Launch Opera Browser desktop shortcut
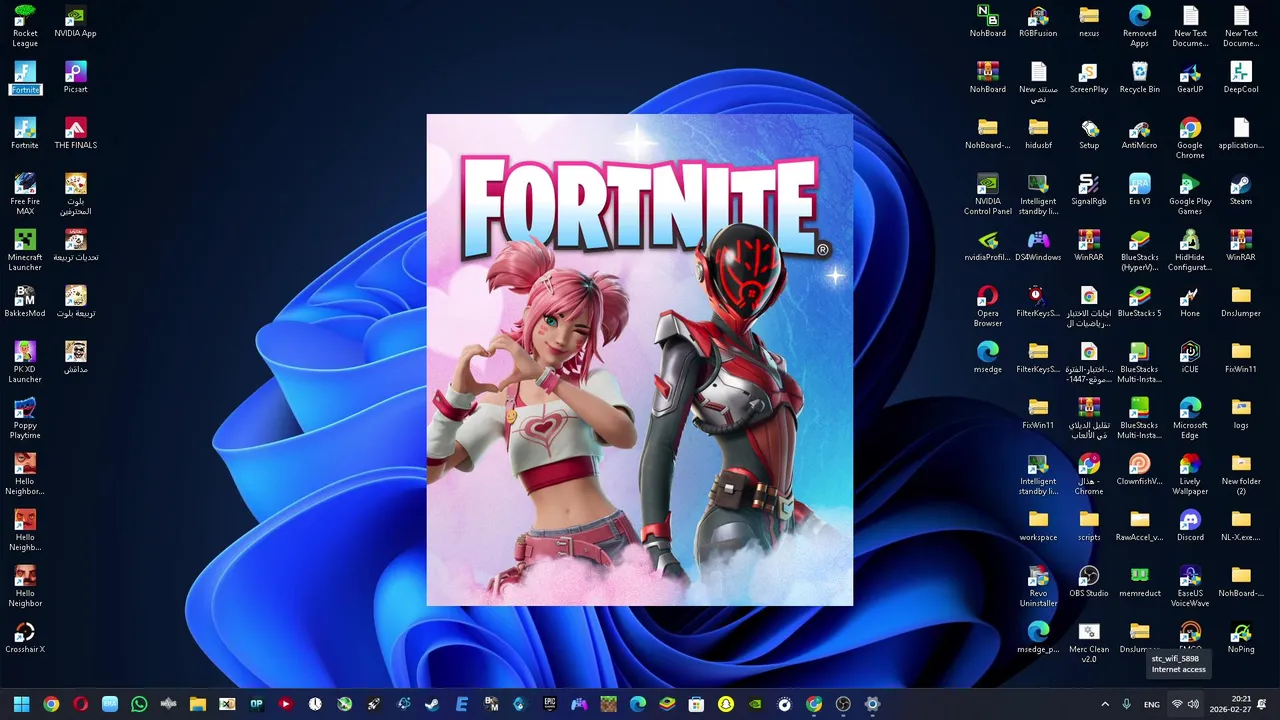The width and height of the screenshot is (1280, 720). click(988, 306)
